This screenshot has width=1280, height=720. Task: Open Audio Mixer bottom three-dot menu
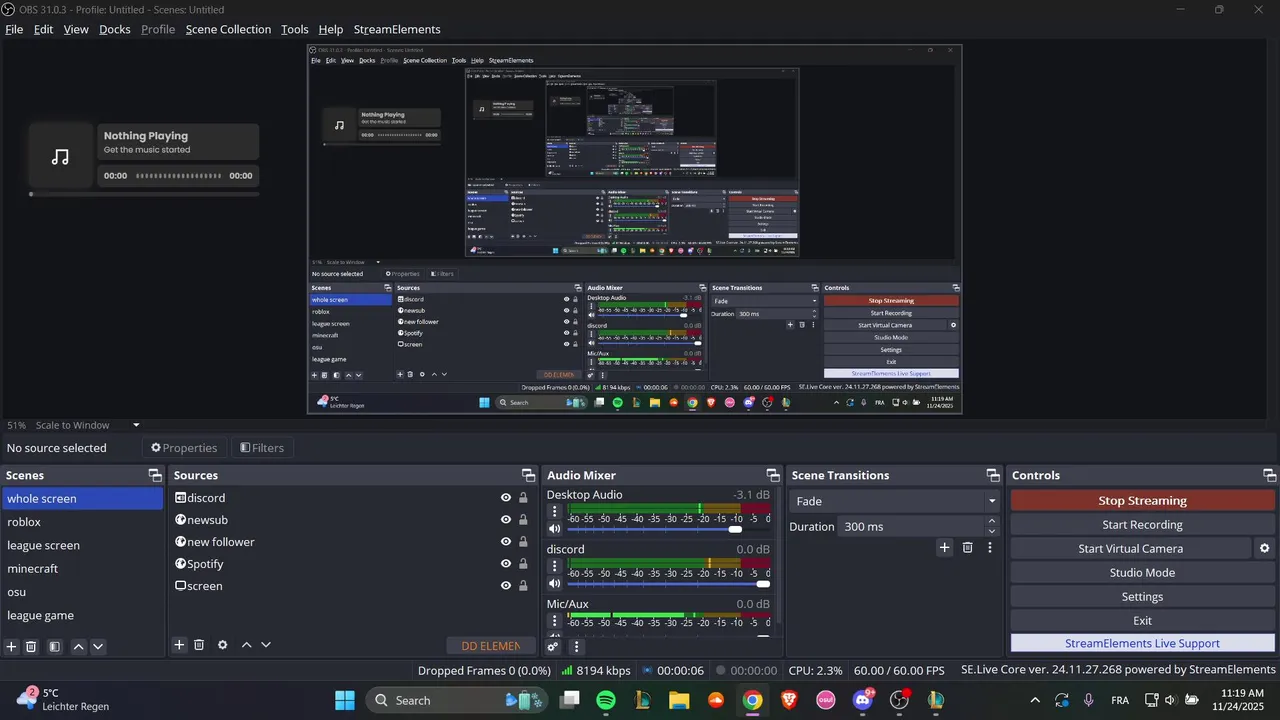coord(576,647)
